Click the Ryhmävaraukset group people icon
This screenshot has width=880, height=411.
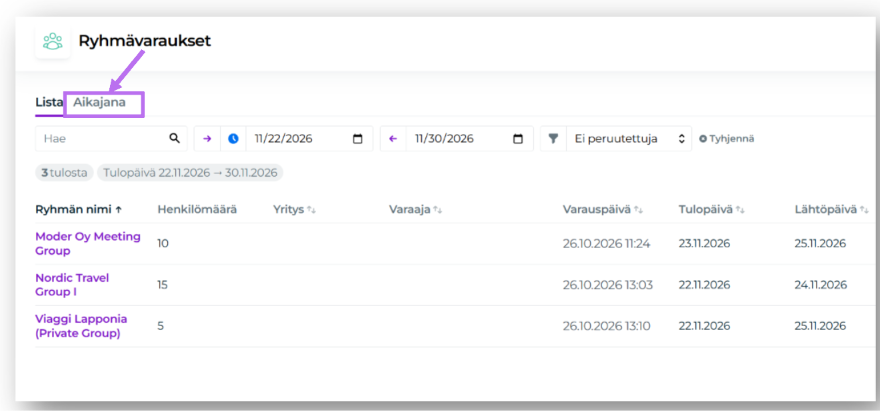pos(53,42)
